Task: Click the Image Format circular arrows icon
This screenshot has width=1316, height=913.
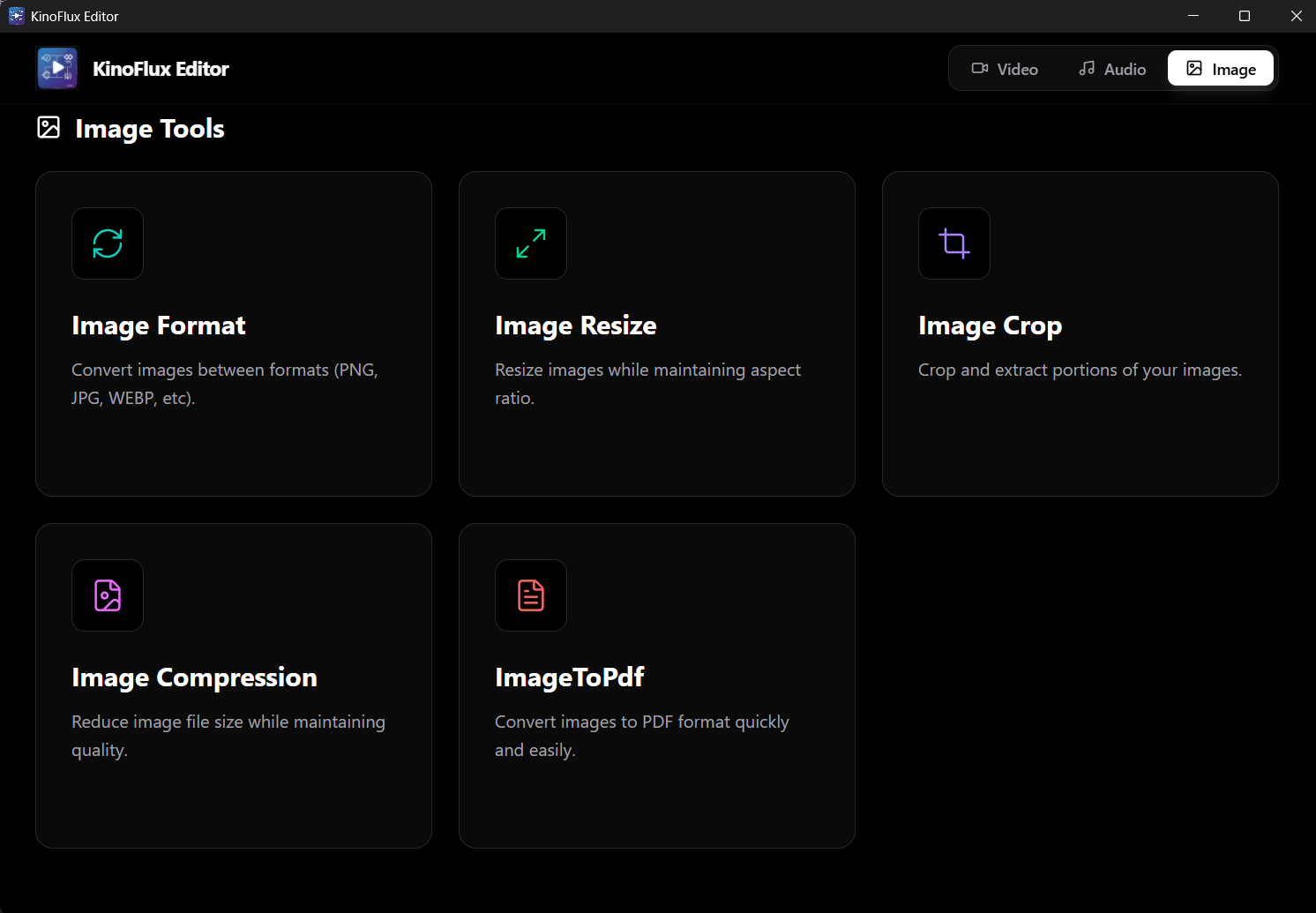Action: (x=108, y=243)
